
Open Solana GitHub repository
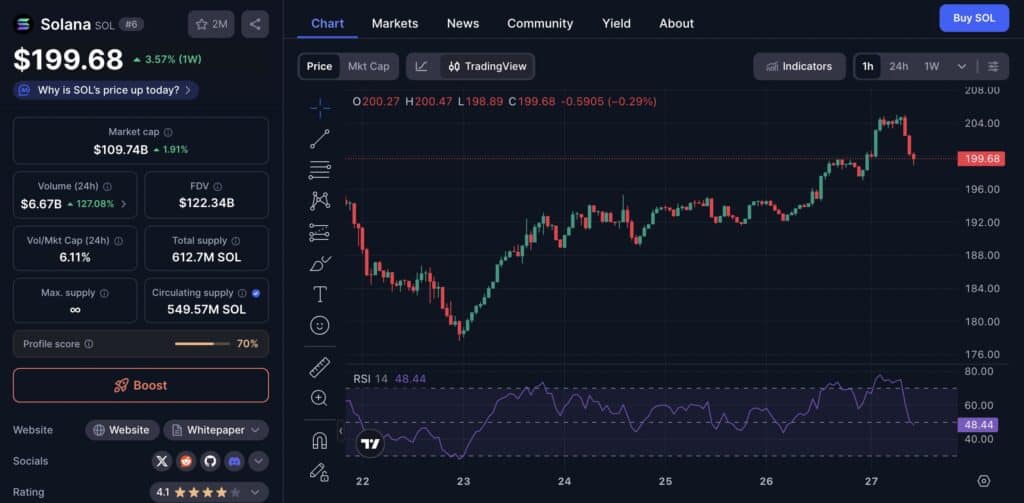pyautogui.click(x=210, y=461)
